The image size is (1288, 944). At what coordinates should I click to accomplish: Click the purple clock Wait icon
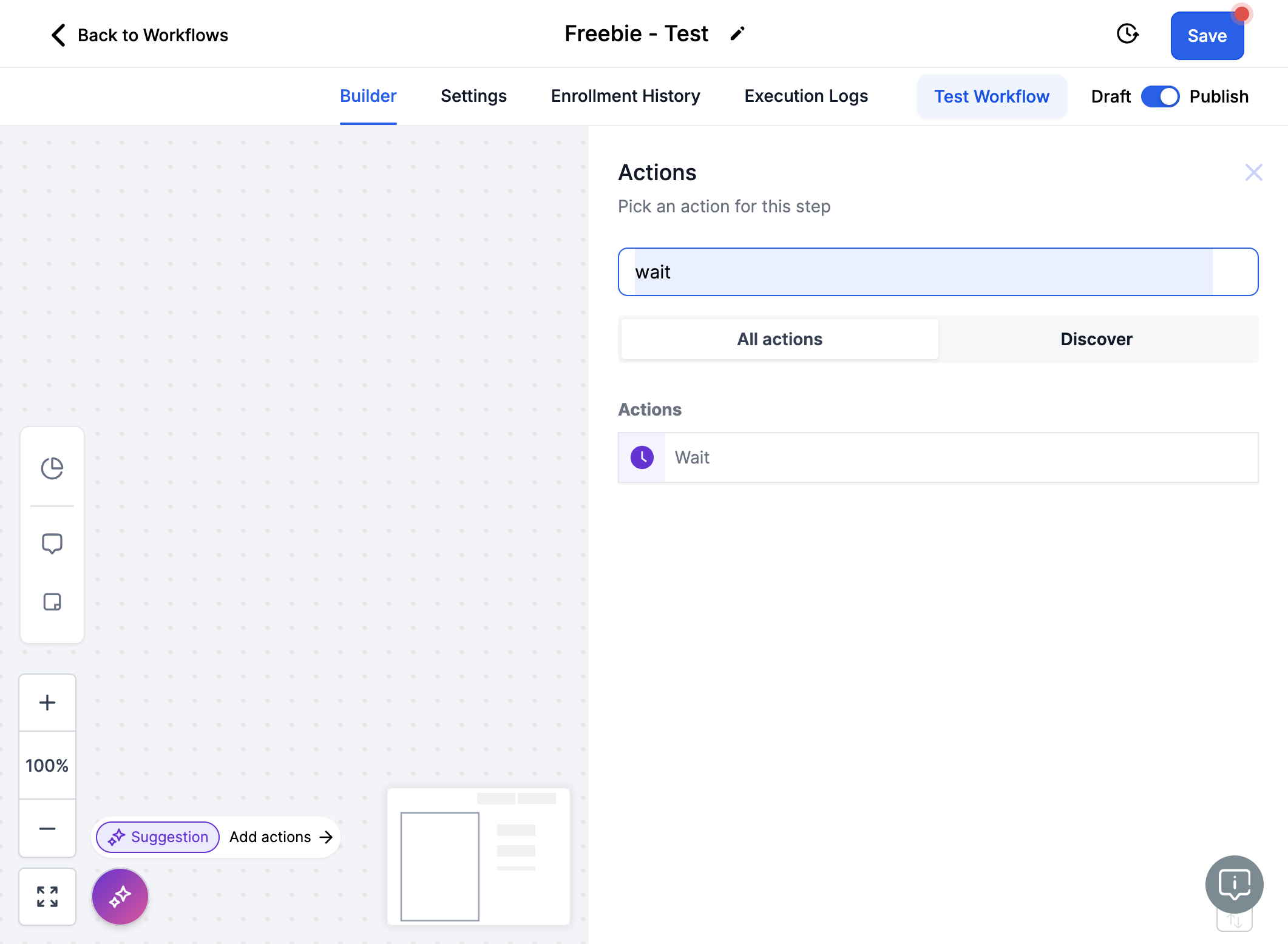tap(642, 457)
